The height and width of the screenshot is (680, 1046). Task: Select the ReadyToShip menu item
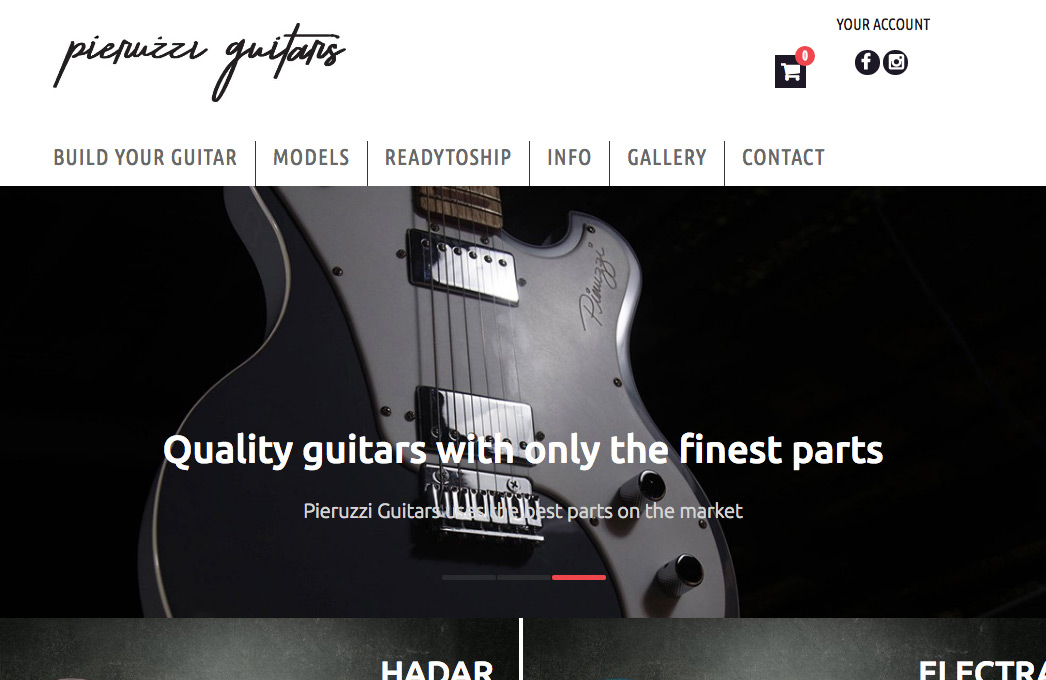[448, 157]
